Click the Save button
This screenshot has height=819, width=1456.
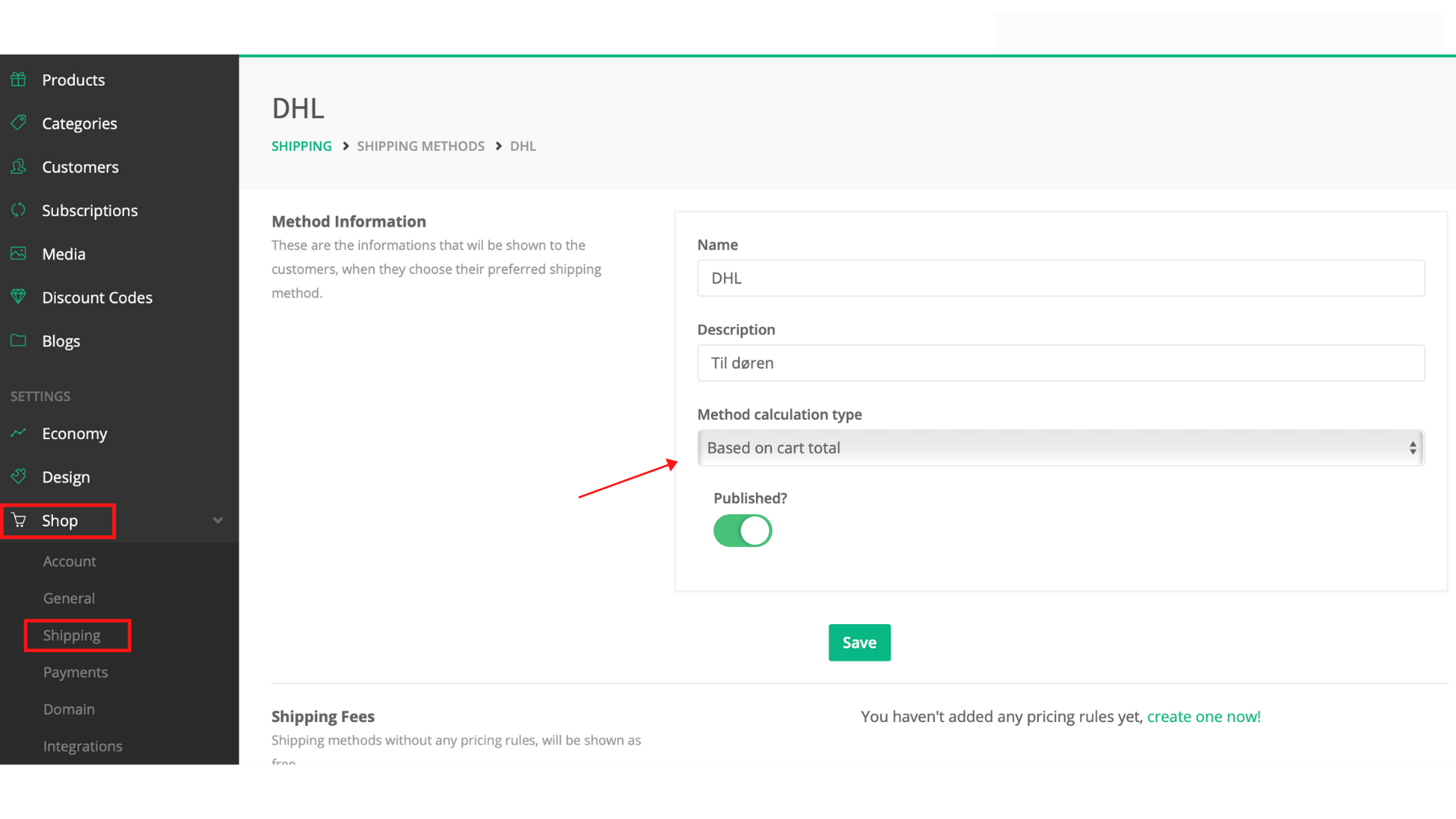859,642
